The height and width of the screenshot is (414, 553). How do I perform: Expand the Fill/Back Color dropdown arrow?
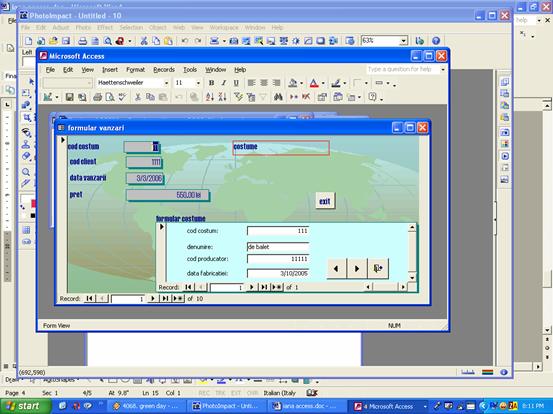302,83
